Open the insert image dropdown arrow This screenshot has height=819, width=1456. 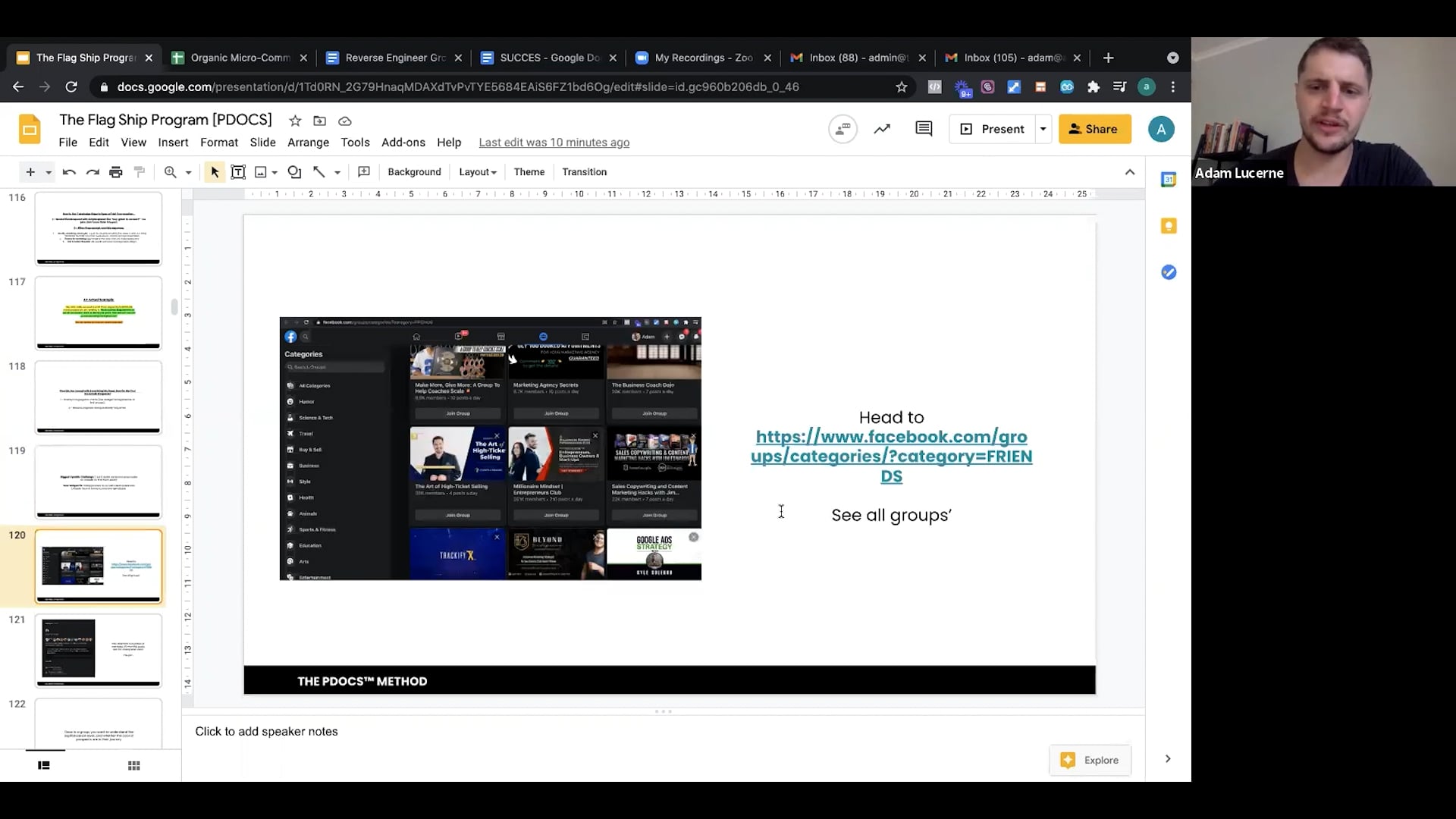coord(275,172)
